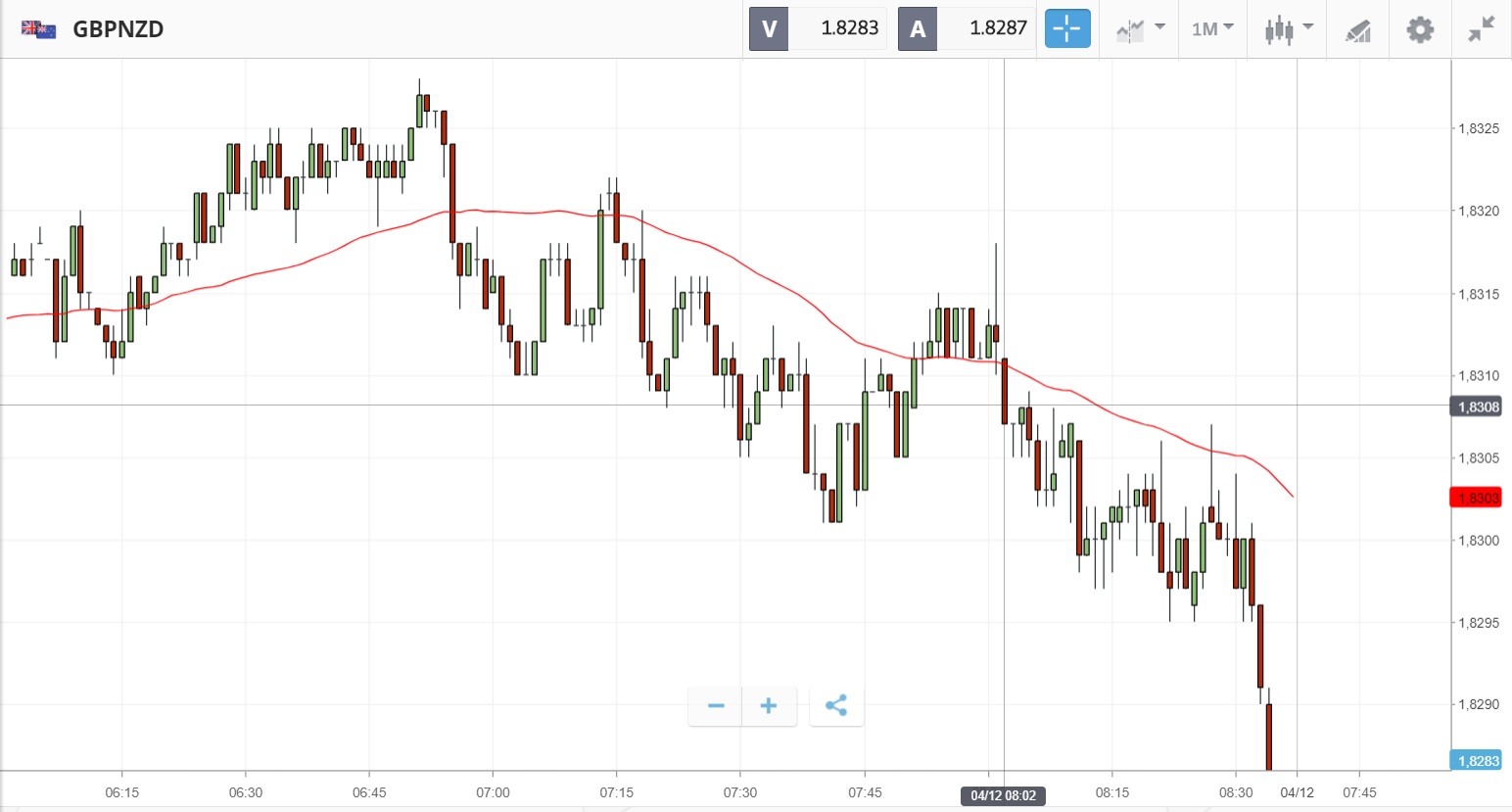Select the drawing tools pencil icon
This screenshot has height=812, width=1512.
point(1357,30)
